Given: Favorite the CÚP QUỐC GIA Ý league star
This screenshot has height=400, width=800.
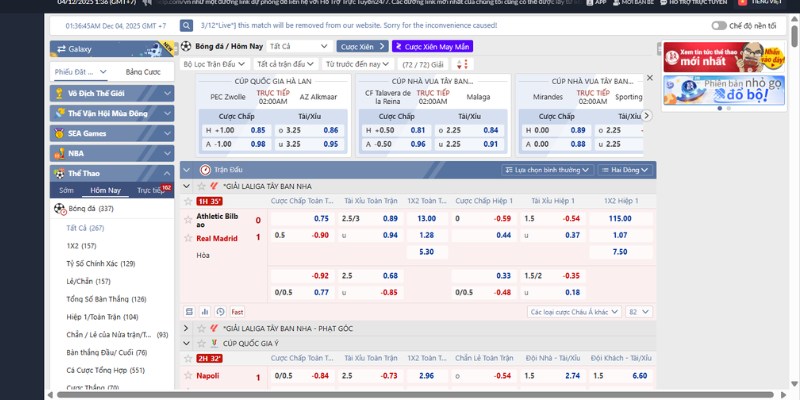Looking at the screenshot, I should click(201, 343).
